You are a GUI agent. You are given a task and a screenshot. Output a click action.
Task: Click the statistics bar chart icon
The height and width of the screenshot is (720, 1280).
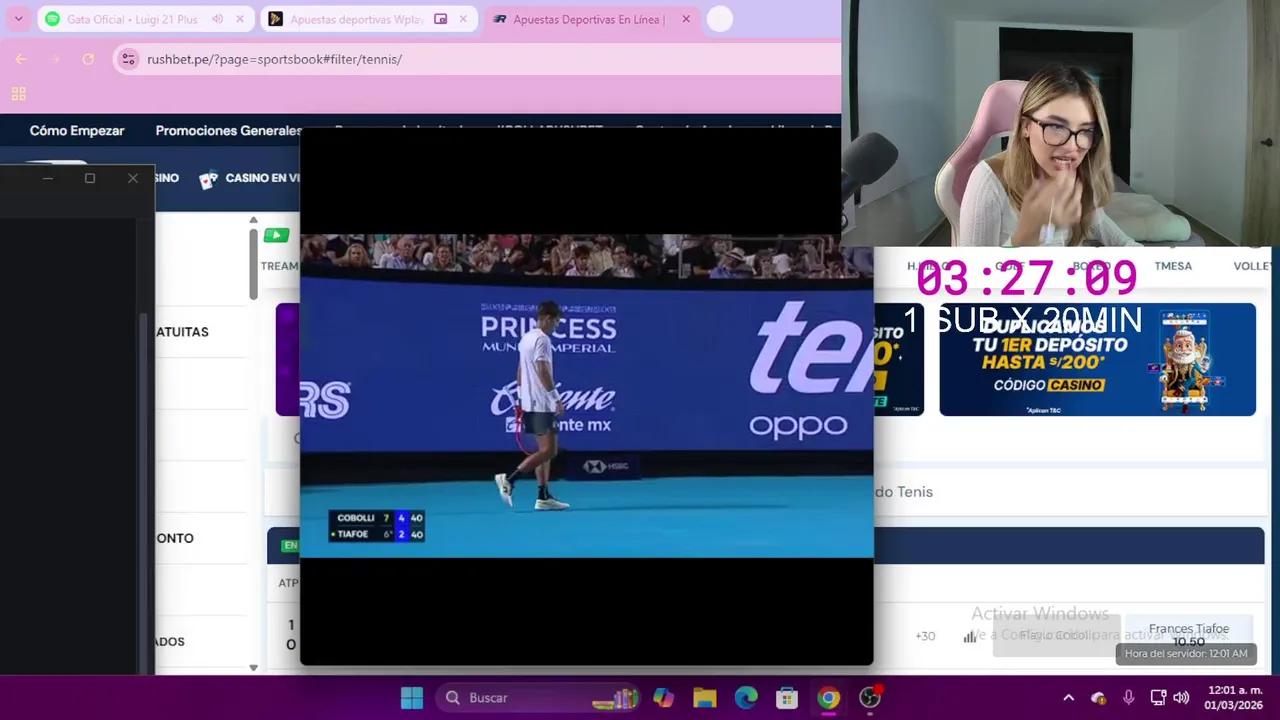(970, 636)
